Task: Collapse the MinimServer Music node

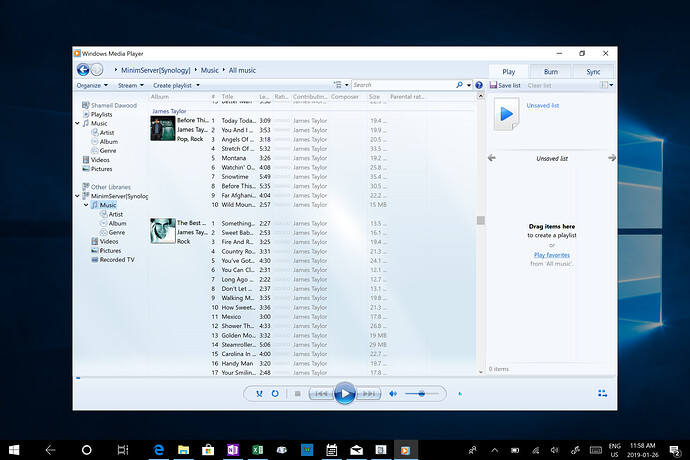Action: coord(86,205)
